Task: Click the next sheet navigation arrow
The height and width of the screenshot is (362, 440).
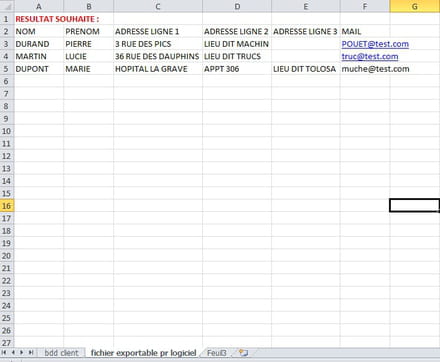Action: pyautogui.click(x=22, y=352)
